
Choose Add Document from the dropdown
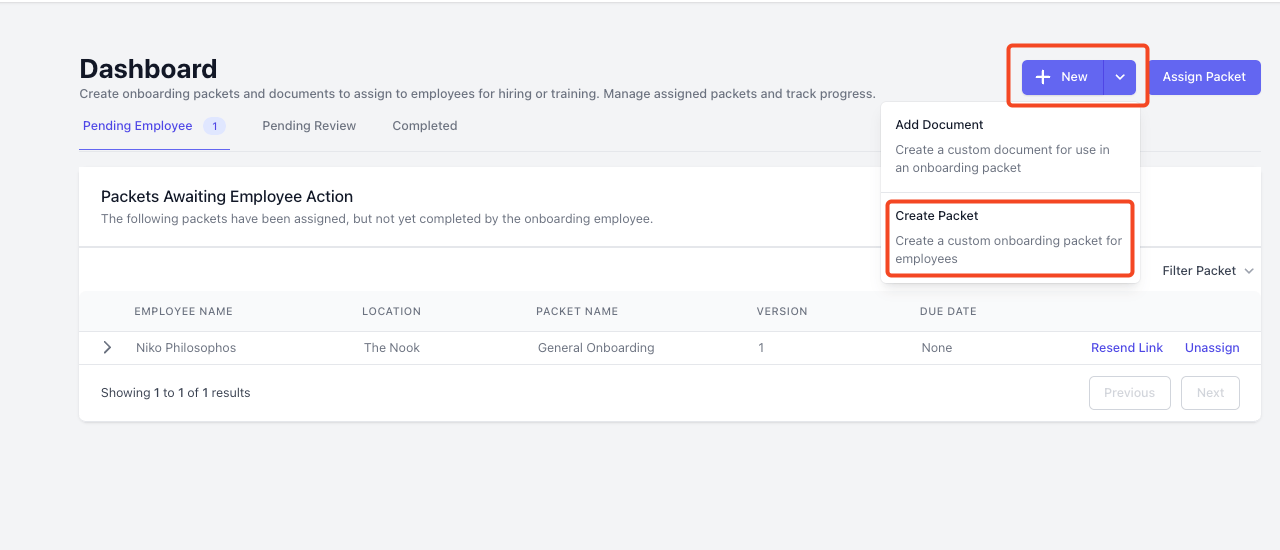click(1010, 146)
